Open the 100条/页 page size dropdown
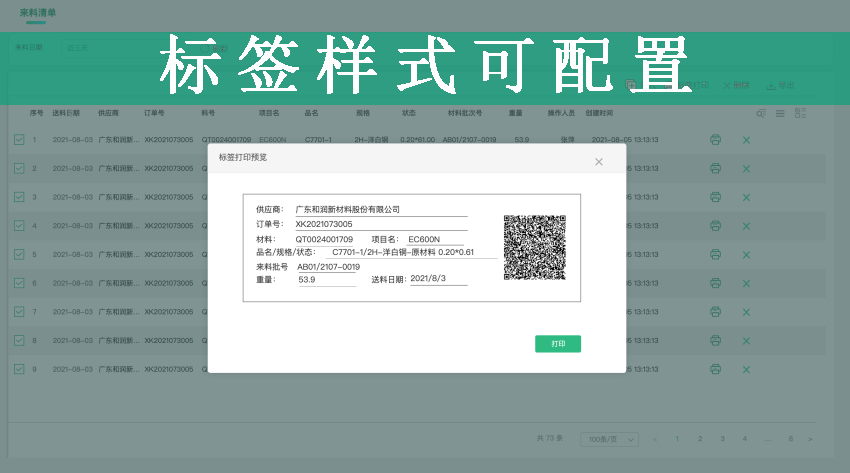850x473 pixels. coord(609,439)
